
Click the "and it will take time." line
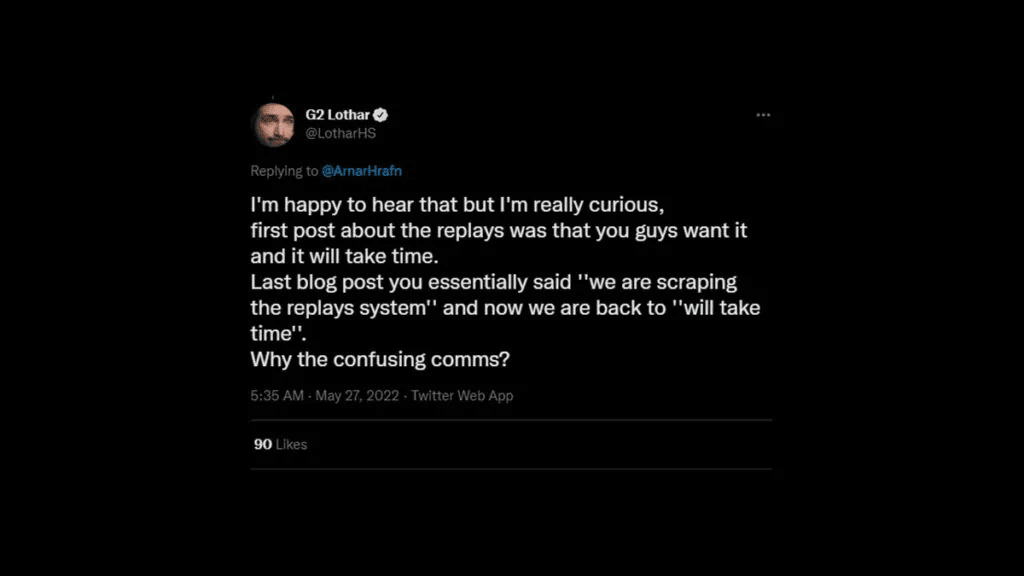click(x=336, y=257)
